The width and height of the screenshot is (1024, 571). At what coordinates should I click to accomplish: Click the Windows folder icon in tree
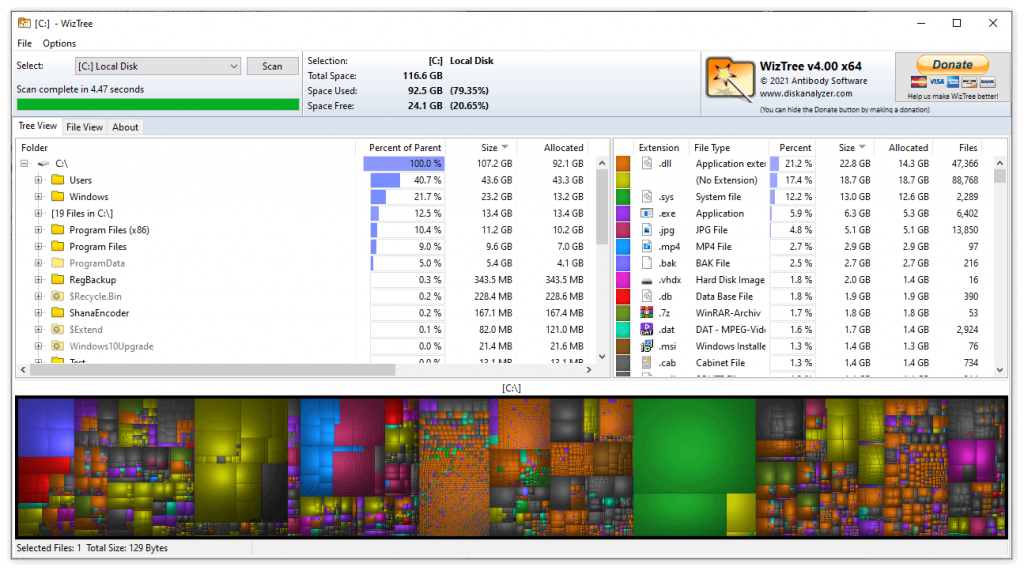(x=58, y=197)
